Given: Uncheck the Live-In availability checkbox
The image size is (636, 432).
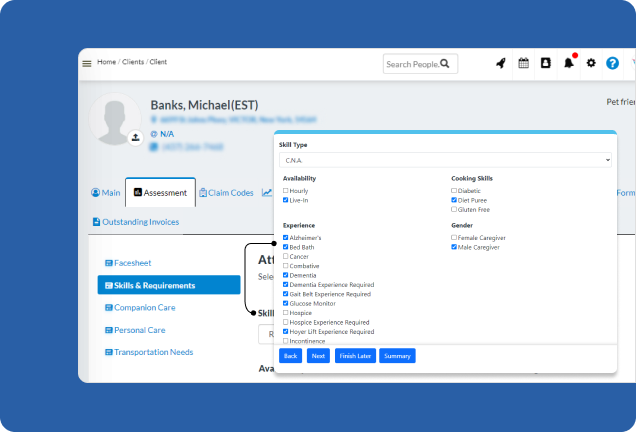Looking at the screenshot, I should click(x=286, y=200).
